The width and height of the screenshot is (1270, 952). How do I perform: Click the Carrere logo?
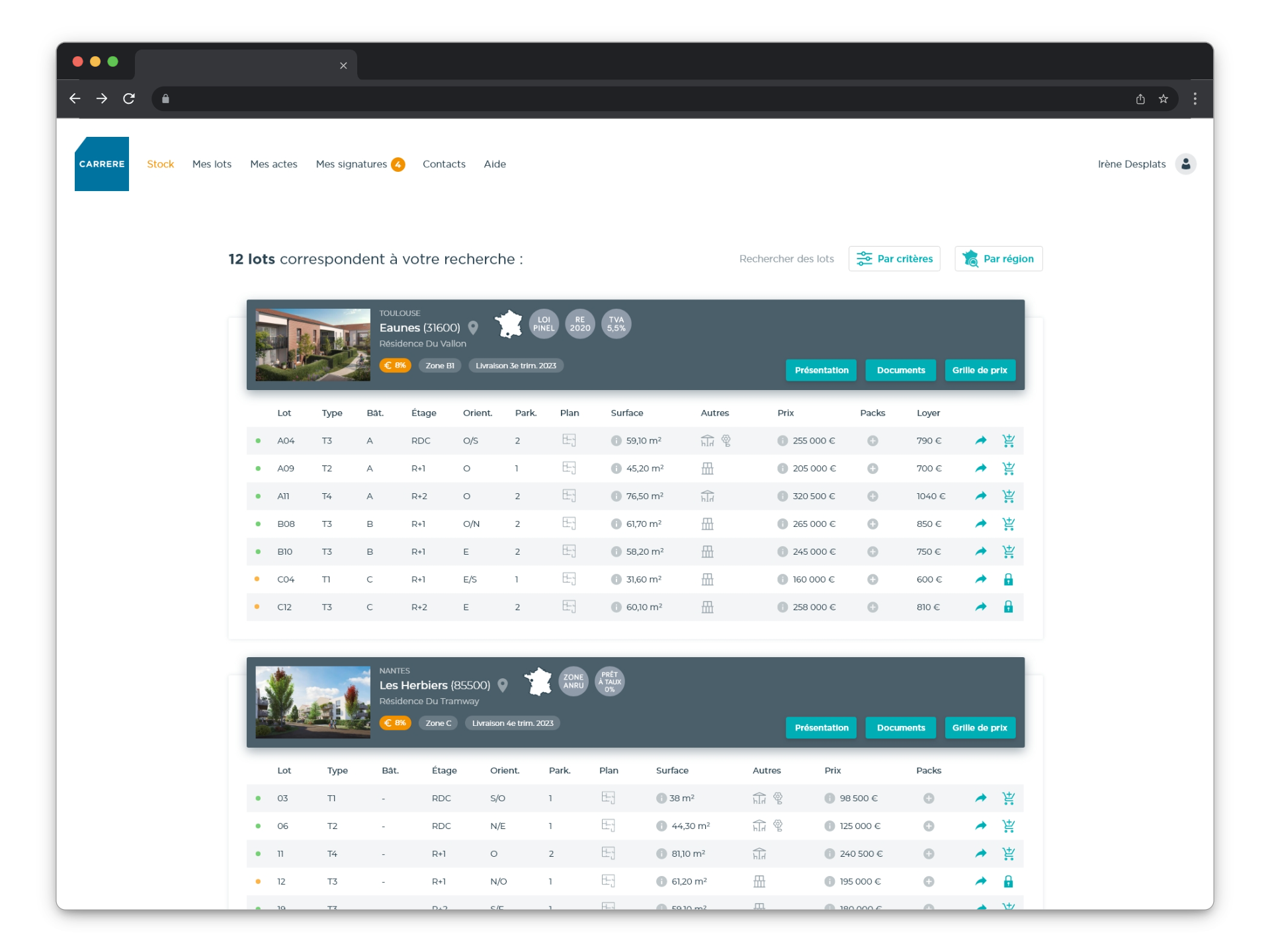(102, 164)
